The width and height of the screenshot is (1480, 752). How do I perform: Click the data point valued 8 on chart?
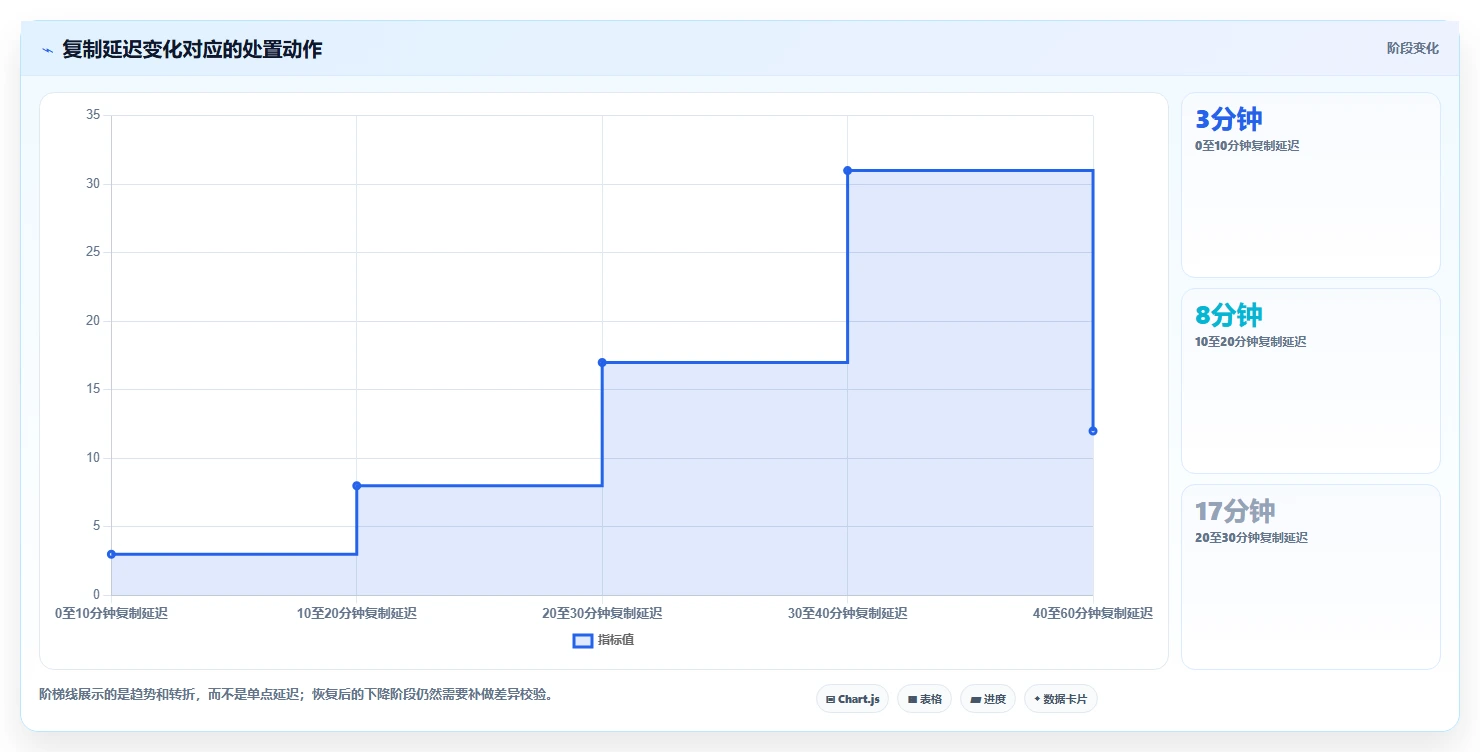pyautogui.click(x=357, y=486)
